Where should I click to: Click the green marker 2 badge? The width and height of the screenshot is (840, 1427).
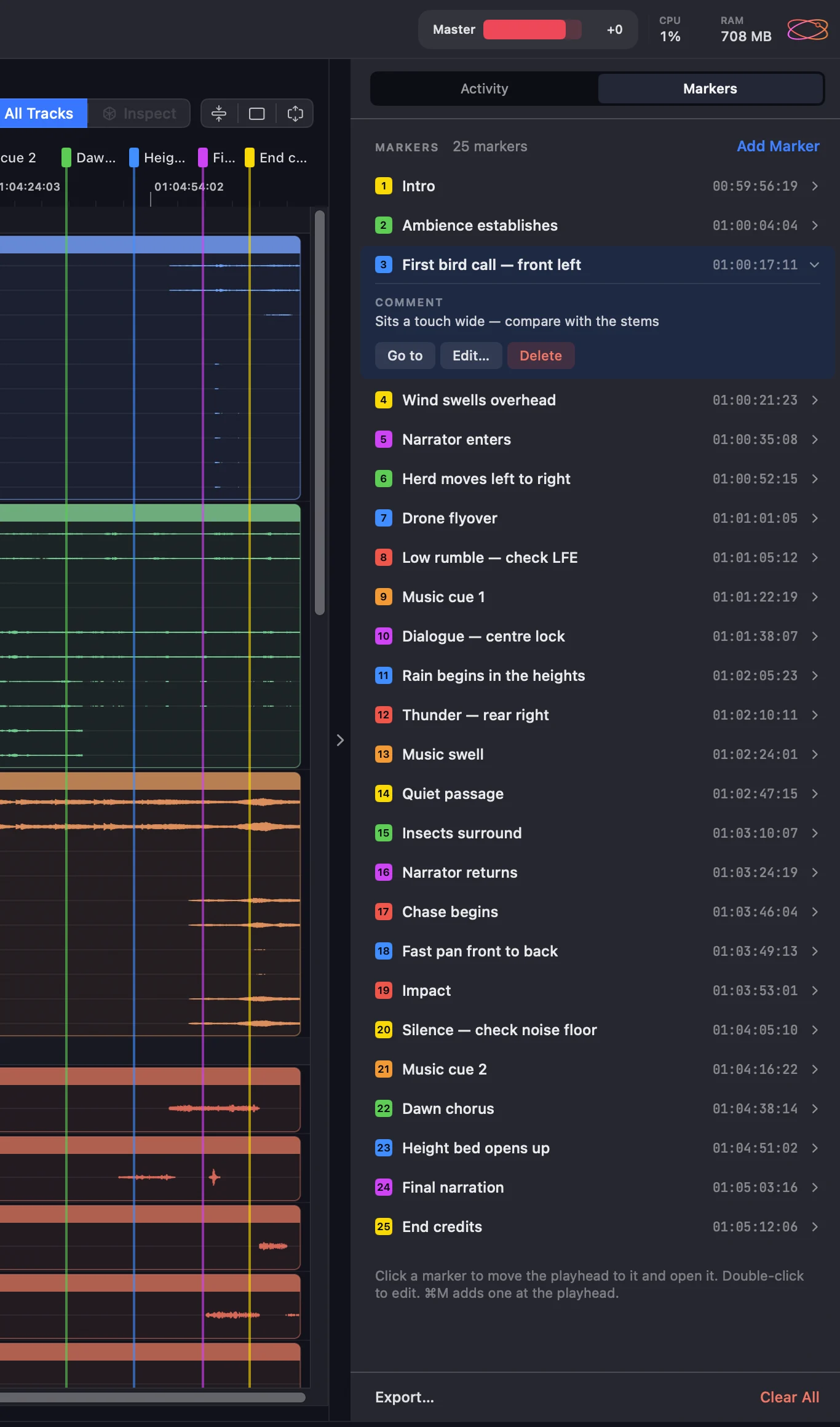point(384,225)
